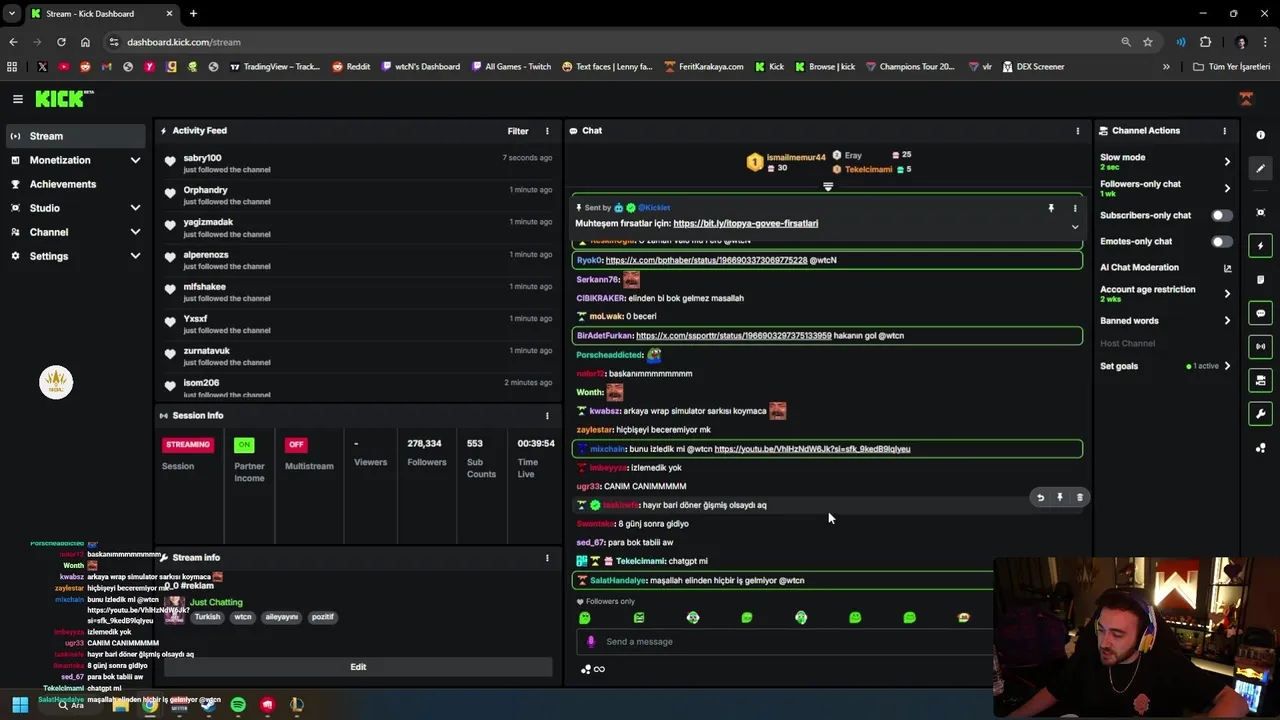Open the Reddit bookmark
Screen dimensions: 1280x720
pos(351,67)
